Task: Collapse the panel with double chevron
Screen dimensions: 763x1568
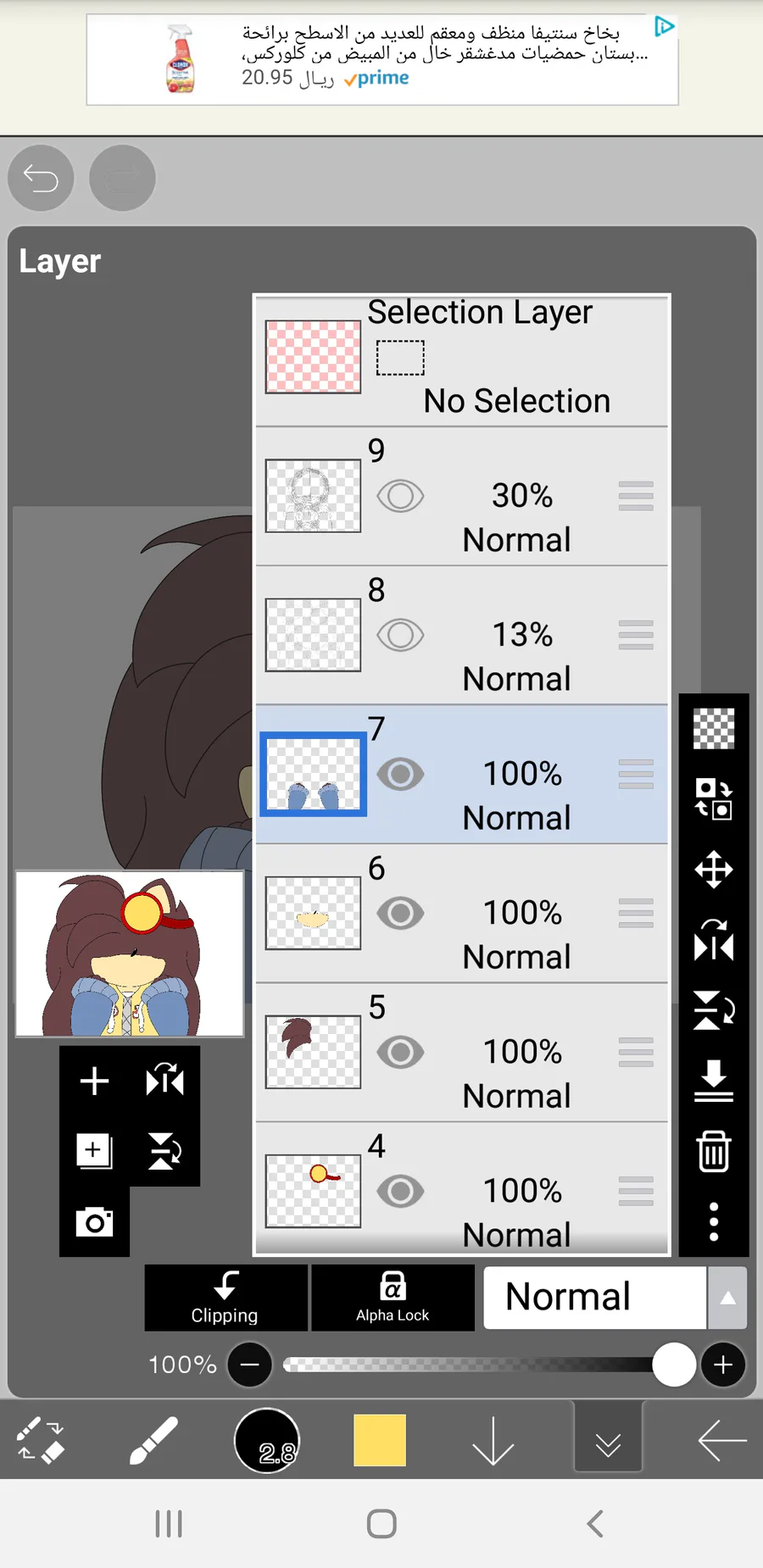Action: [x=608, y=1442]
